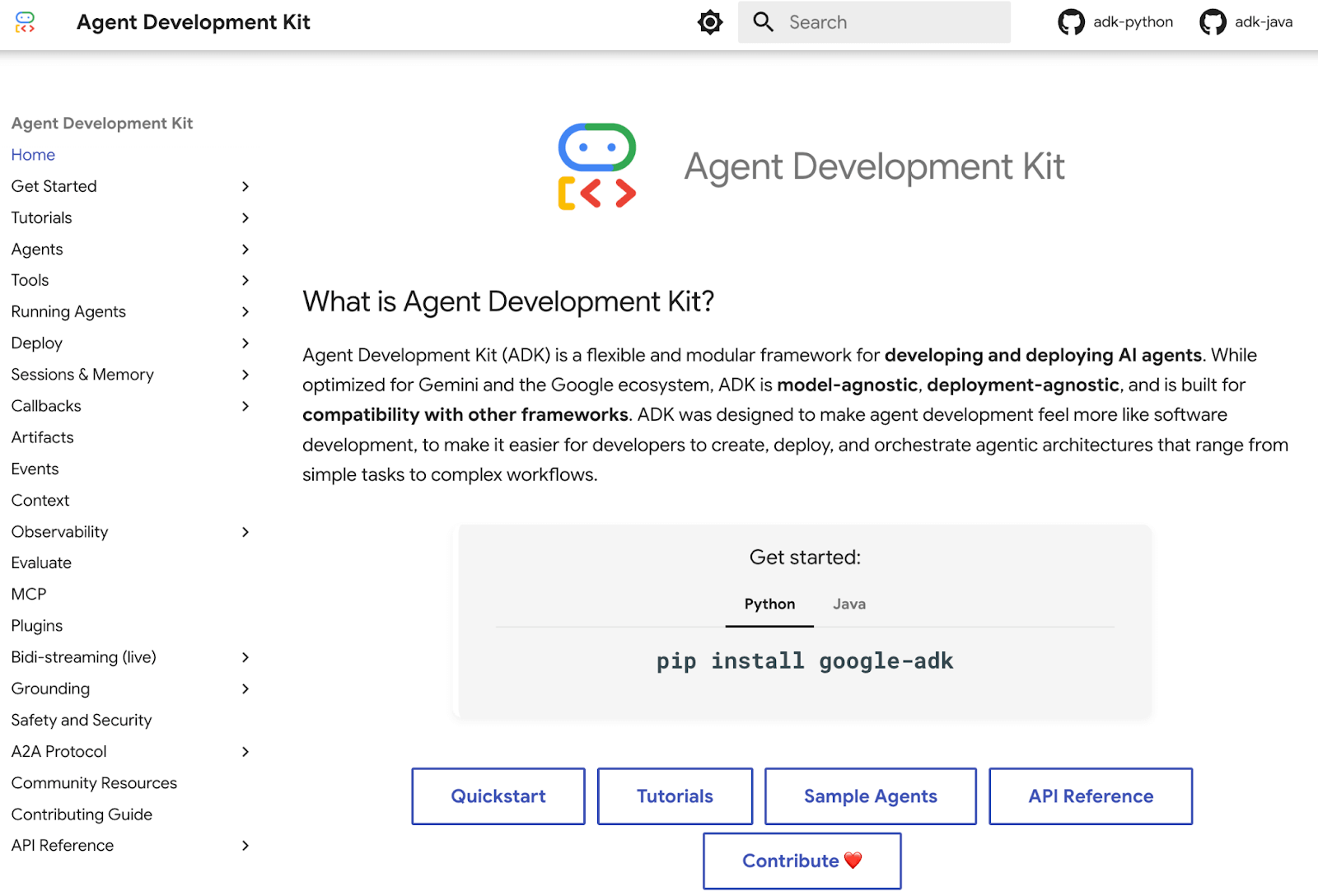Click the search magnifier icon
The image size is (1318, 896).
click(x=764, y=22)
